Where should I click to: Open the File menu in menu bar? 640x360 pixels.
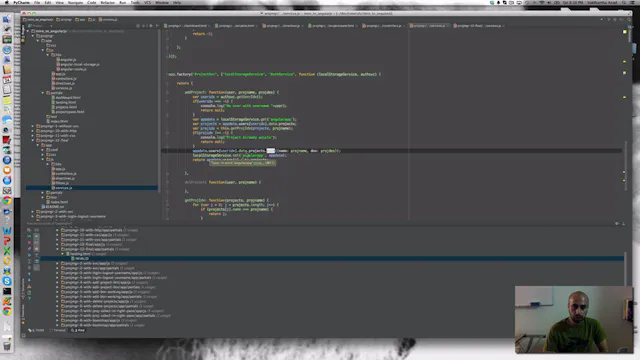tap(37, 2)
